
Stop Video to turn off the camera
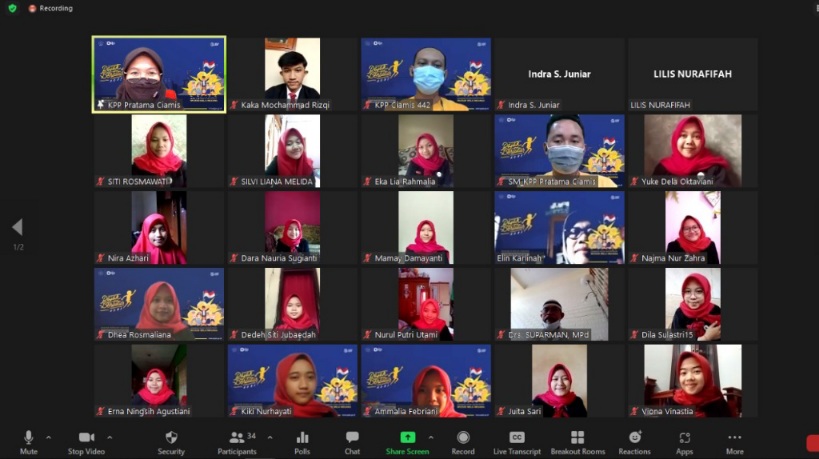coord(86,441)
